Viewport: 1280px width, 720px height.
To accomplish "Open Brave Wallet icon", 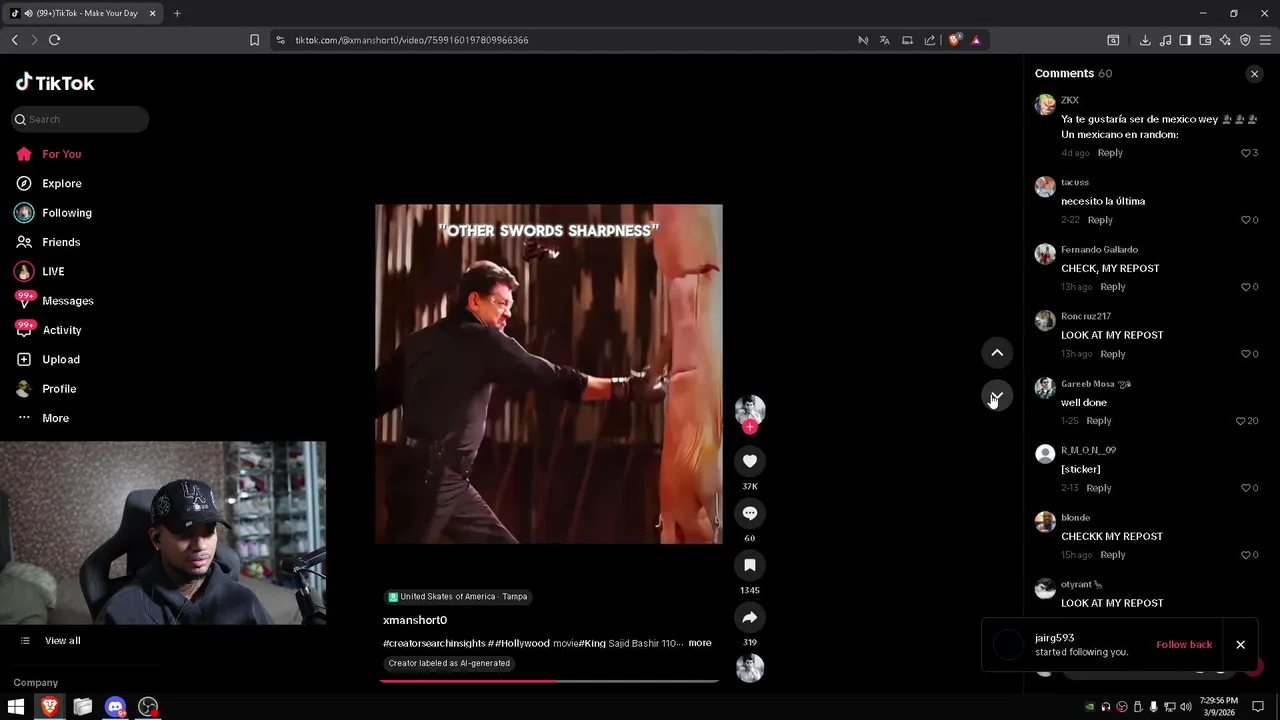I will click(x=1205, y=40).
